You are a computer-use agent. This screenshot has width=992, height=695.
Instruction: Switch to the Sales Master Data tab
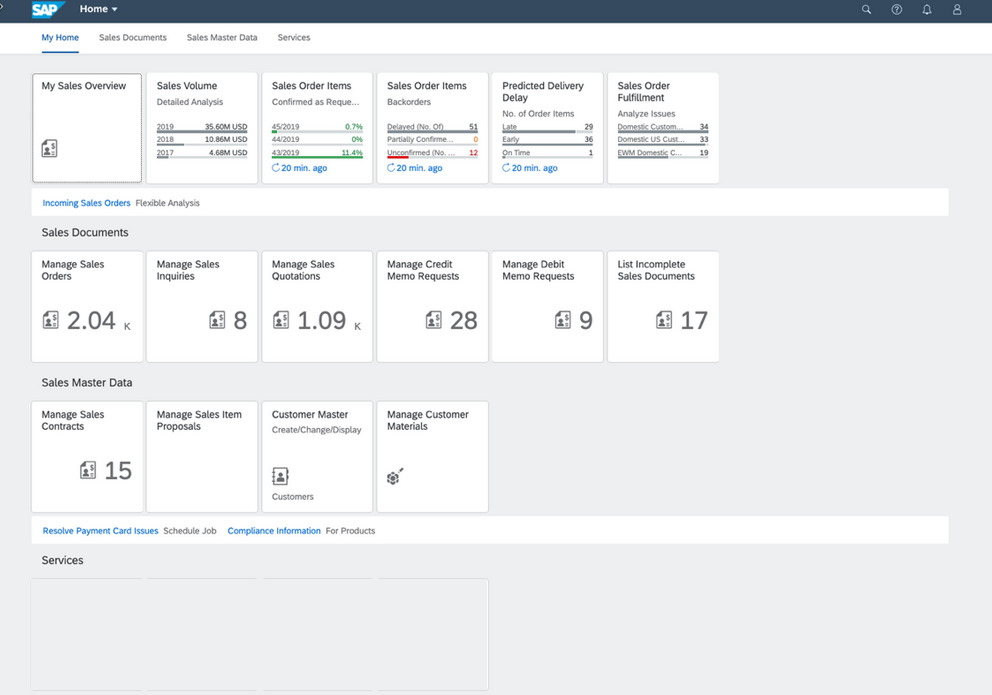pyautogui.click(x=222, y=38)
